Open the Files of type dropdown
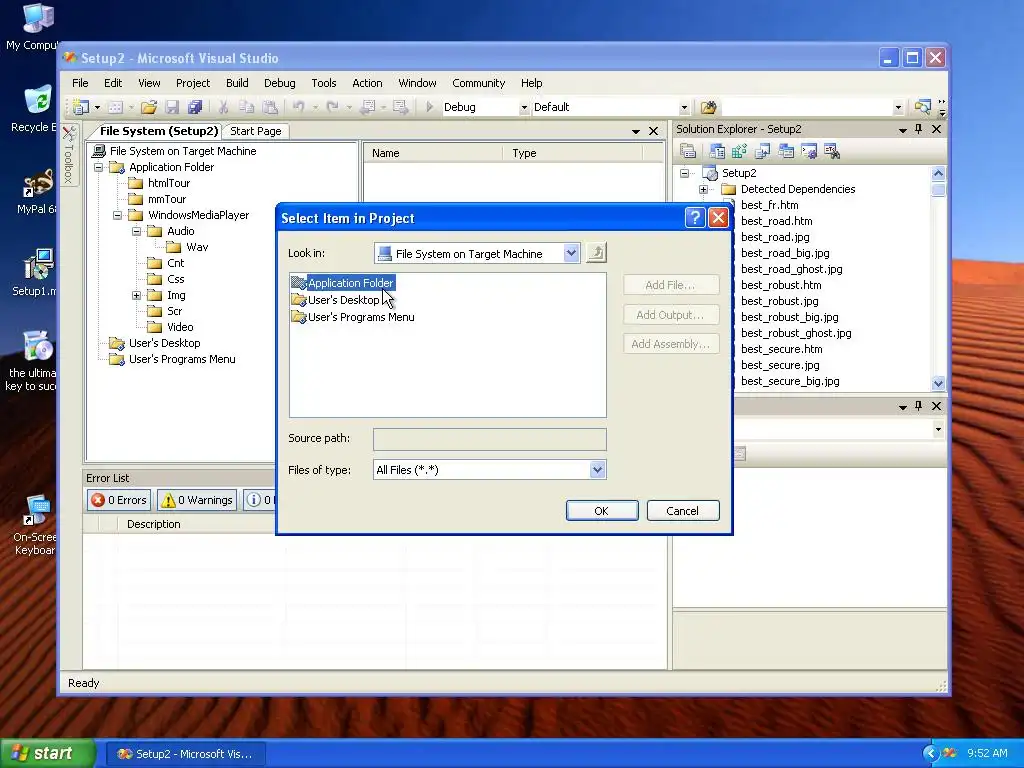1024x768 pixels. click(x=597, y=470)
